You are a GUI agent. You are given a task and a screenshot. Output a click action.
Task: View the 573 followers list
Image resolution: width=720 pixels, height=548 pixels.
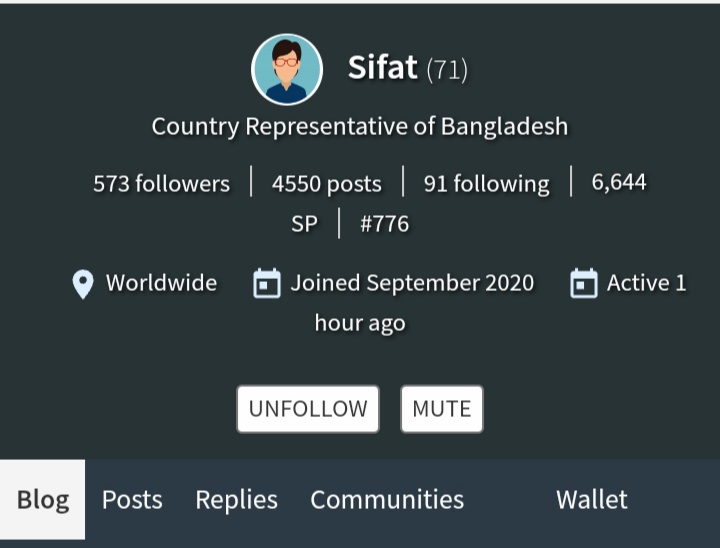coord(161,184)
